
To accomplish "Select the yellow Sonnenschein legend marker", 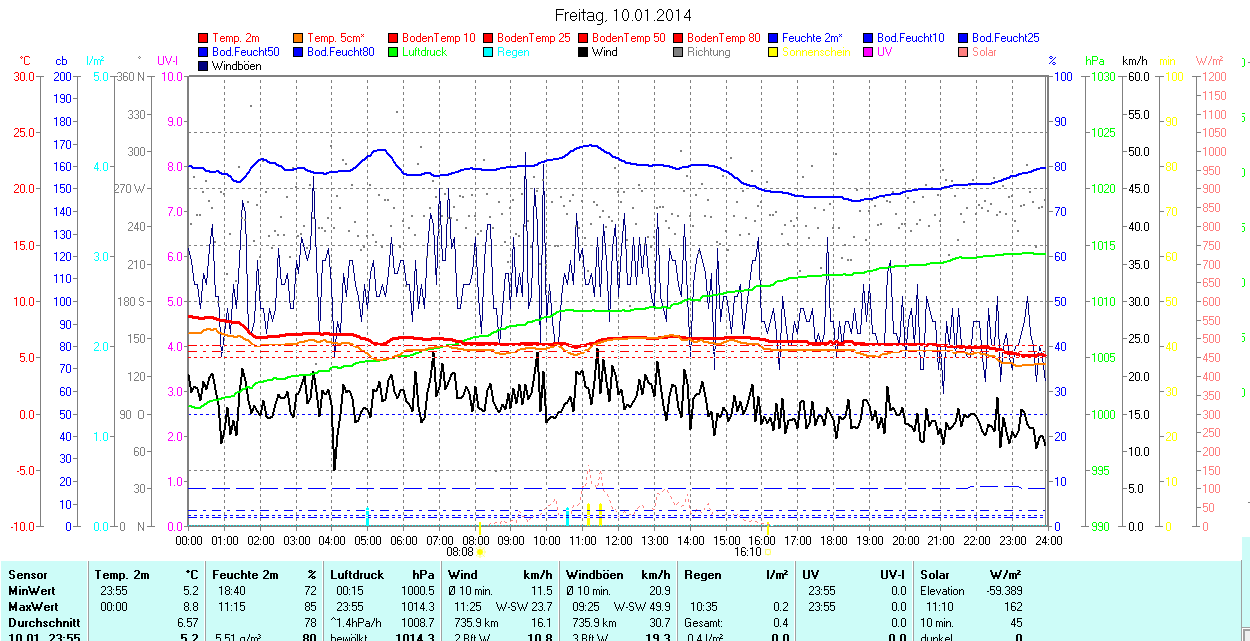I will [773, 52].
